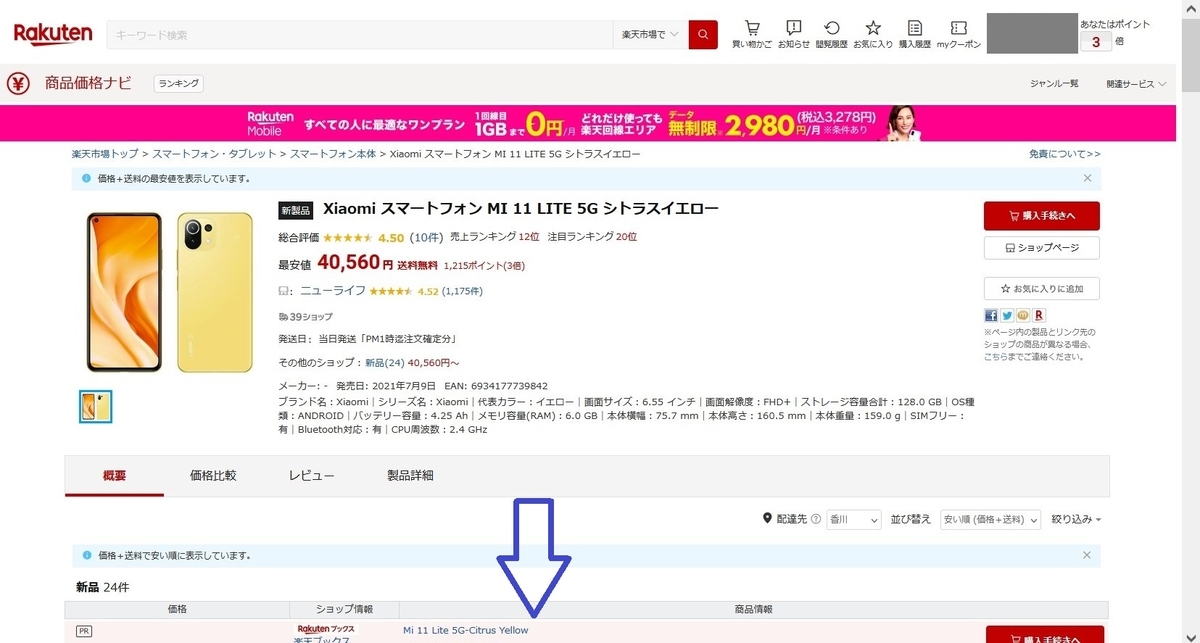Open the ジャンル一覧 menu link
Image resolution: width=1200 pixels, height=643 pixels.
(x=1054, y=84)
